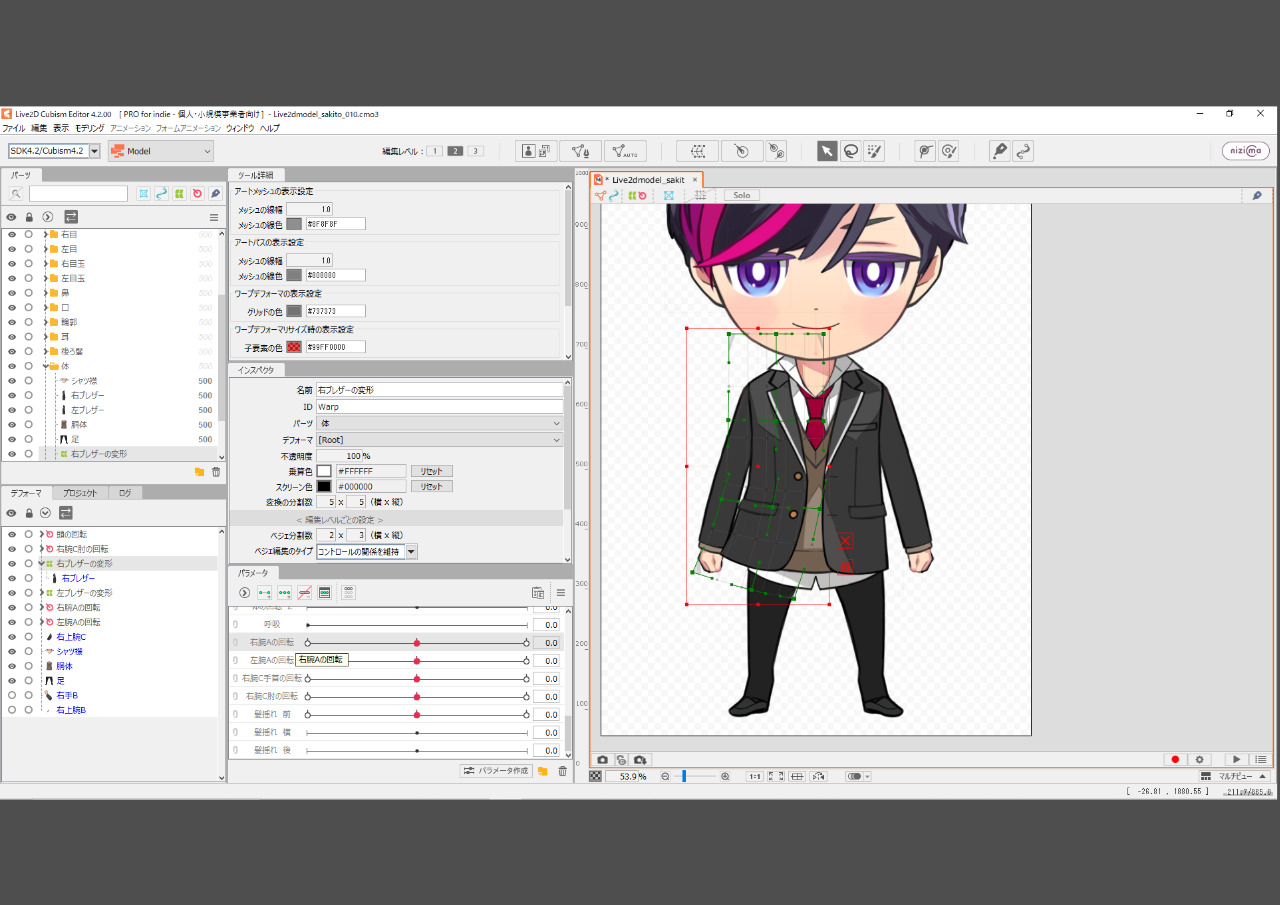Image resolution: width=1280 pixels, height=905 pixels.
Task: Click the search icon in Parts panel
Action: (x=16, y=194)
